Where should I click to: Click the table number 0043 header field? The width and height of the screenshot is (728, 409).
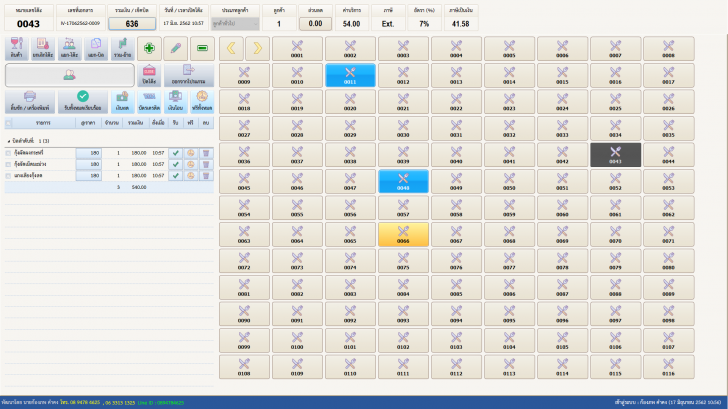pos(28,24)
